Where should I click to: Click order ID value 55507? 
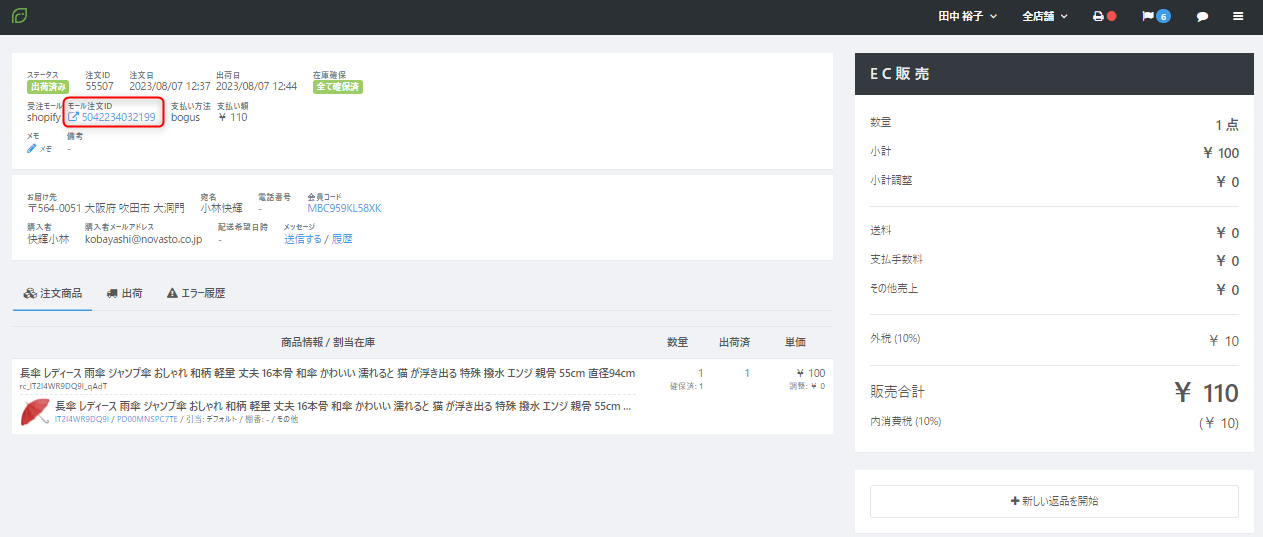coord(99,87)
